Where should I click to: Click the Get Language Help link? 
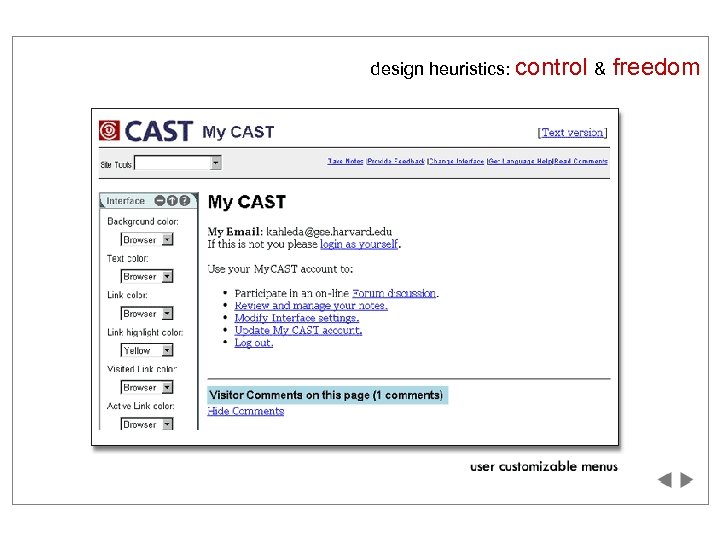point(520,161)
